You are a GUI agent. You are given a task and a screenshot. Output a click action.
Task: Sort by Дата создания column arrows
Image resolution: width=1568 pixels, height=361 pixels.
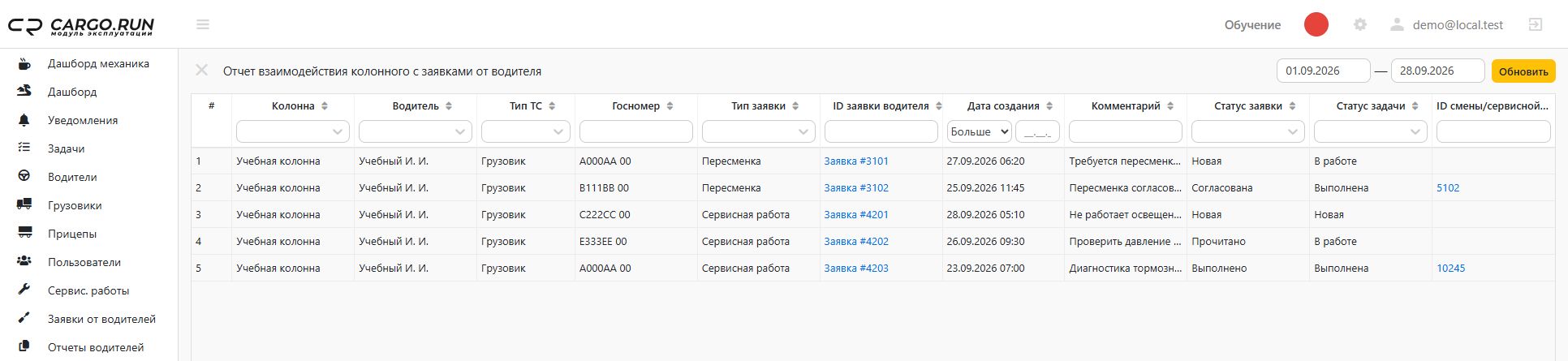pyautogui.click(x=1049, y=106)
